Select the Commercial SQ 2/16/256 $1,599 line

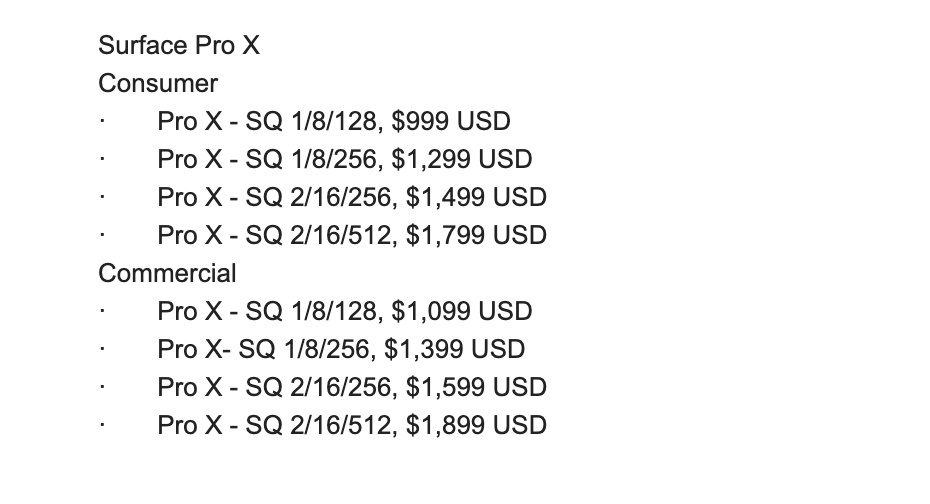[x=352, y=387]
